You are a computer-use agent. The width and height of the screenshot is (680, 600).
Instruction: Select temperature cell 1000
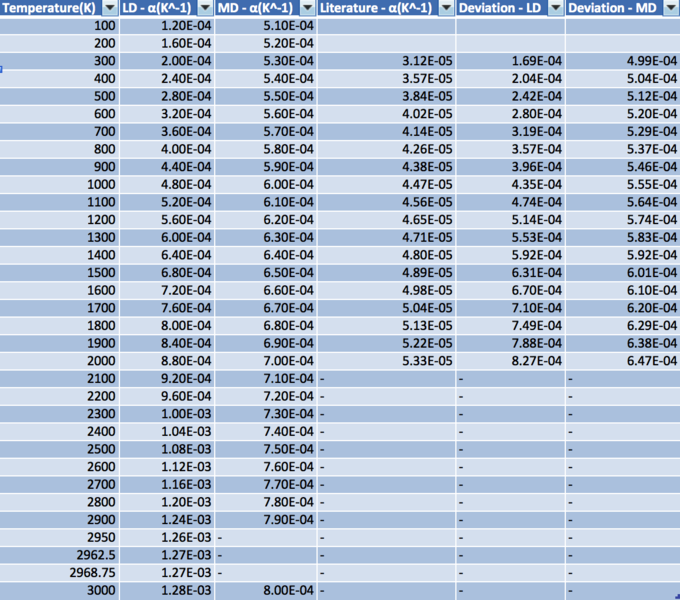click(x=59, y=184)
